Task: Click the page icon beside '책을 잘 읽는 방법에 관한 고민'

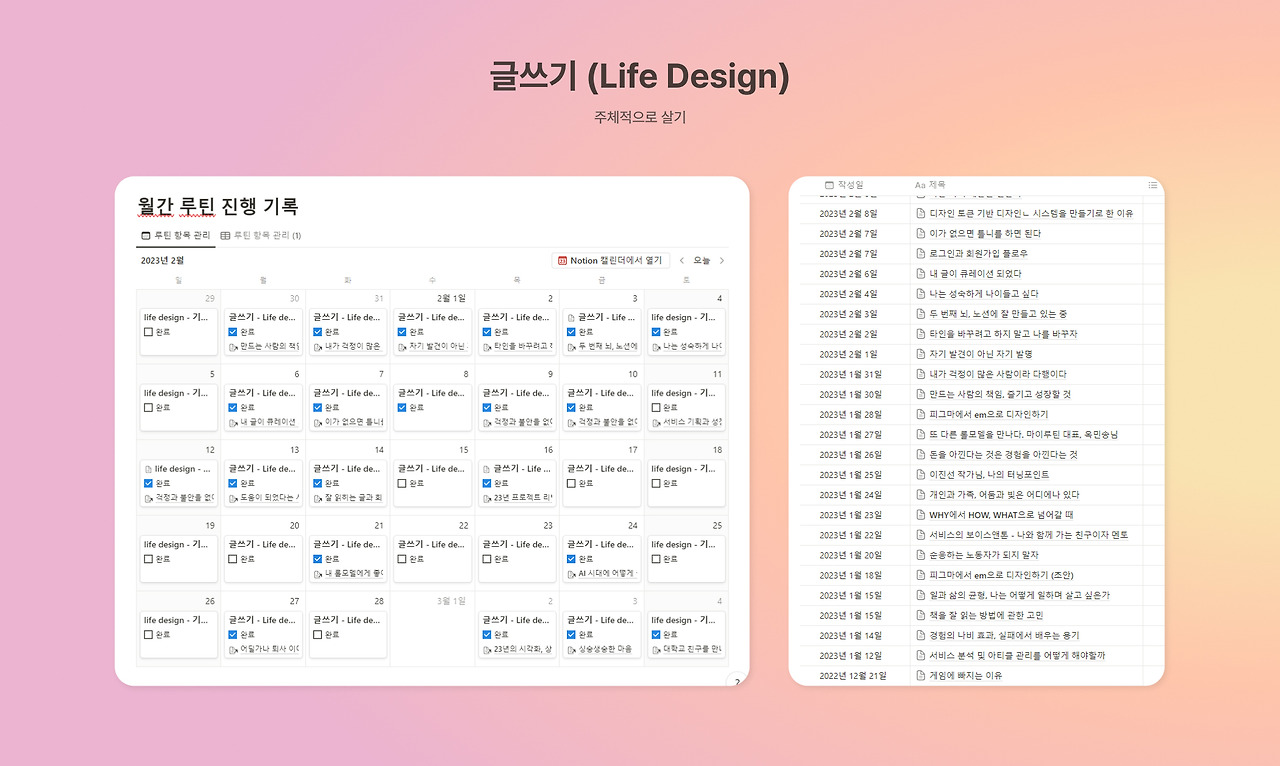Action: click(x=921, y=616)
